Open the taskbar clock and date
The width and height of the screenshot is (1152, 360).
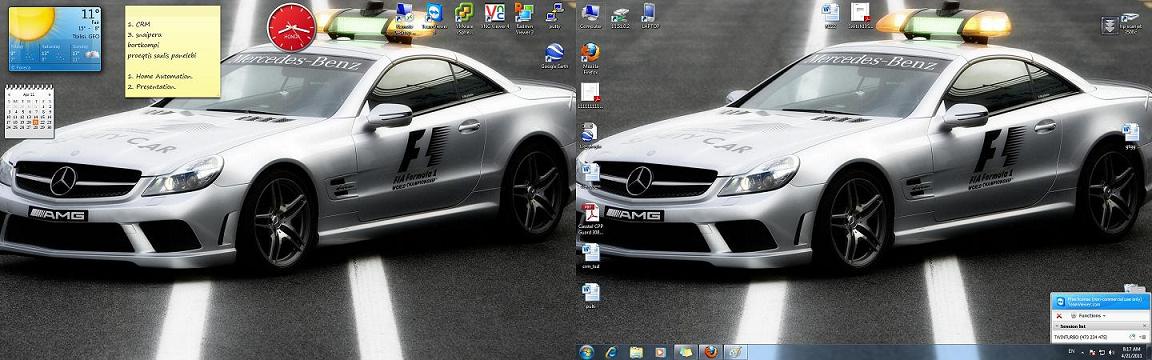(1130, 352)
